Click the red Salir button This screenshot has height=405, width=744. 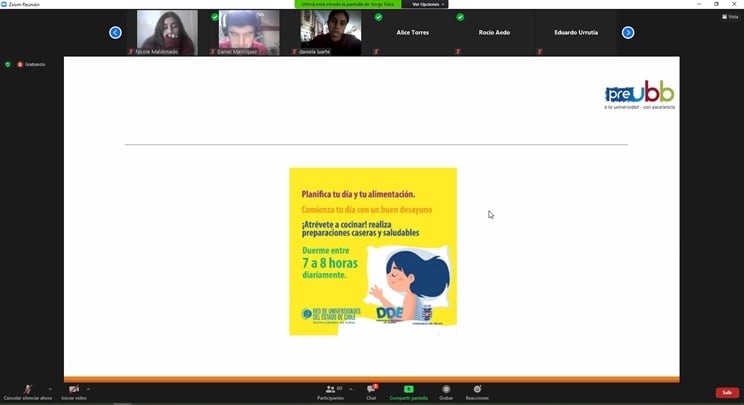pyautogui.click(x=727, y=392)
